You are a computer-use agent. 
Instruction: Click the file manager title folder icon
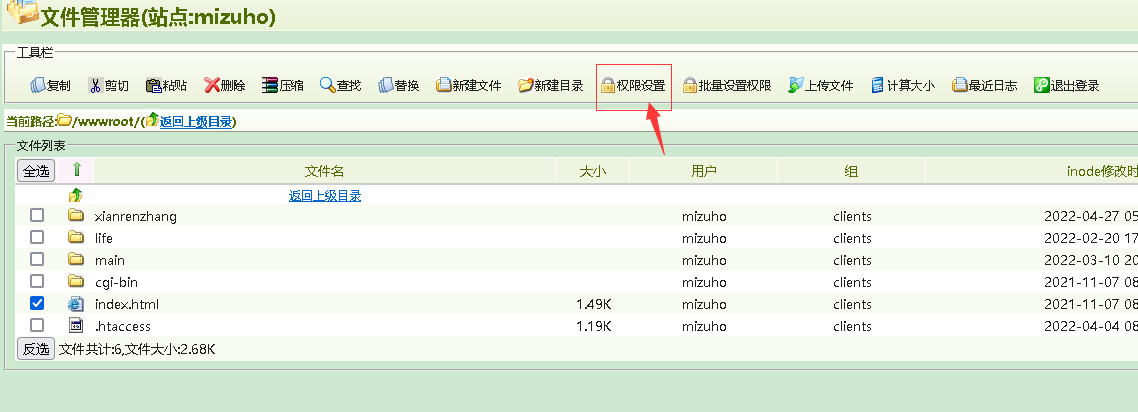pos(22,11)
